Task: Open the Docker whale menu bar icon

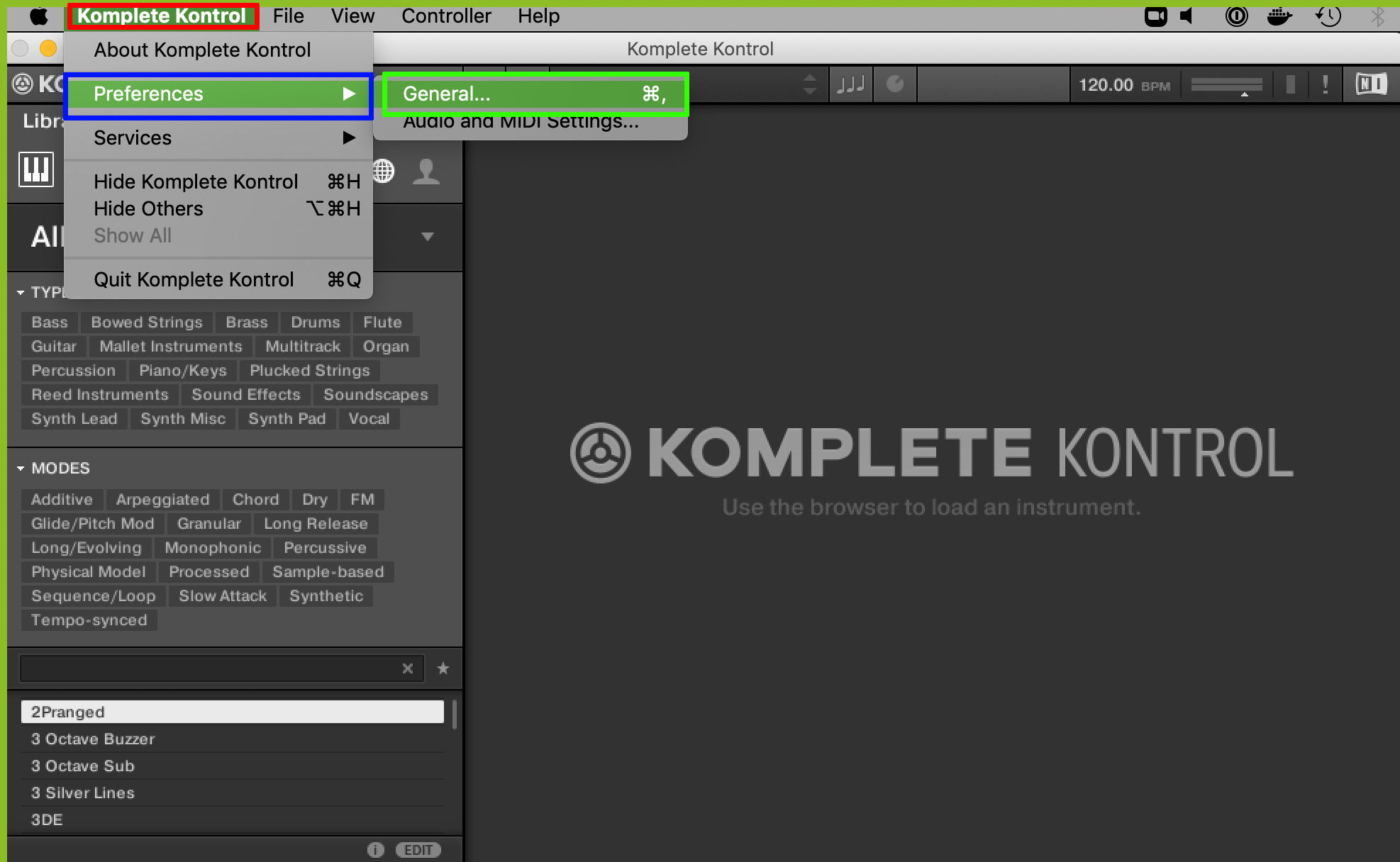Action: coord(1279,16)
